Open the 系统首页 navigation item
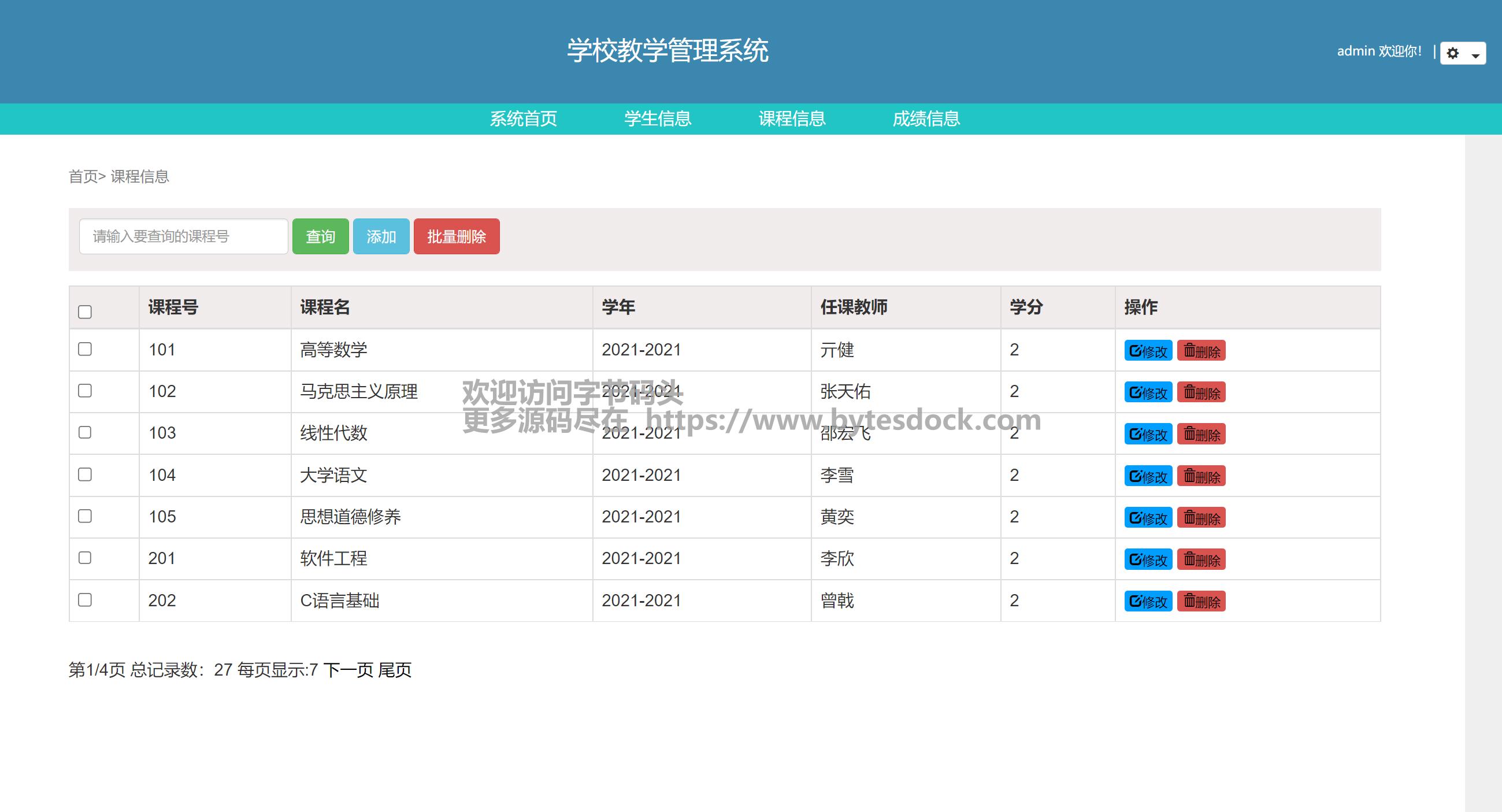Screen dimensions: 1502x812 523,119
